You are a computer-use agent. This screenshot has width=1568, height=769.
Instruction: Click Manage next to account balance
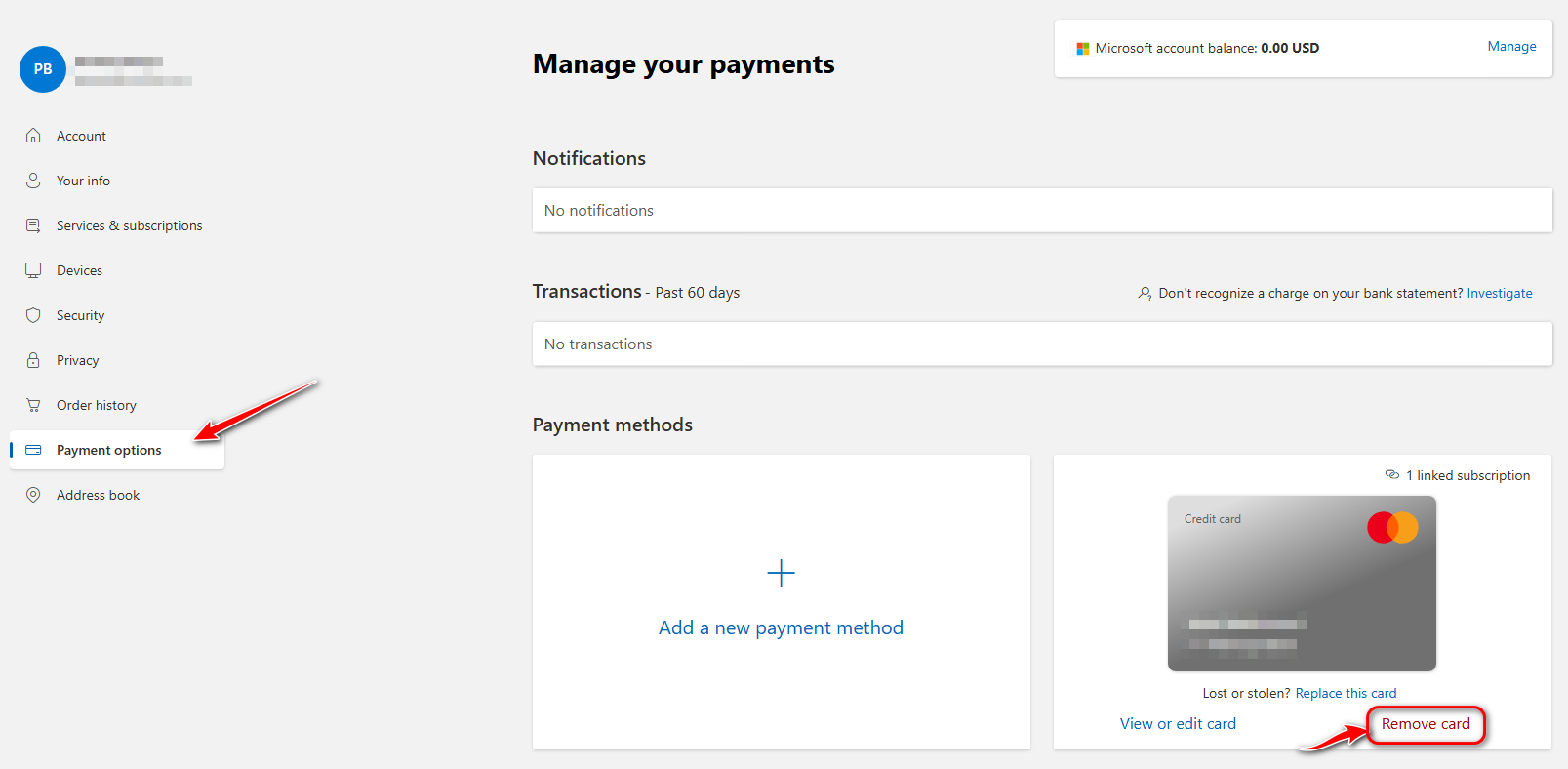click(1511, 46)
